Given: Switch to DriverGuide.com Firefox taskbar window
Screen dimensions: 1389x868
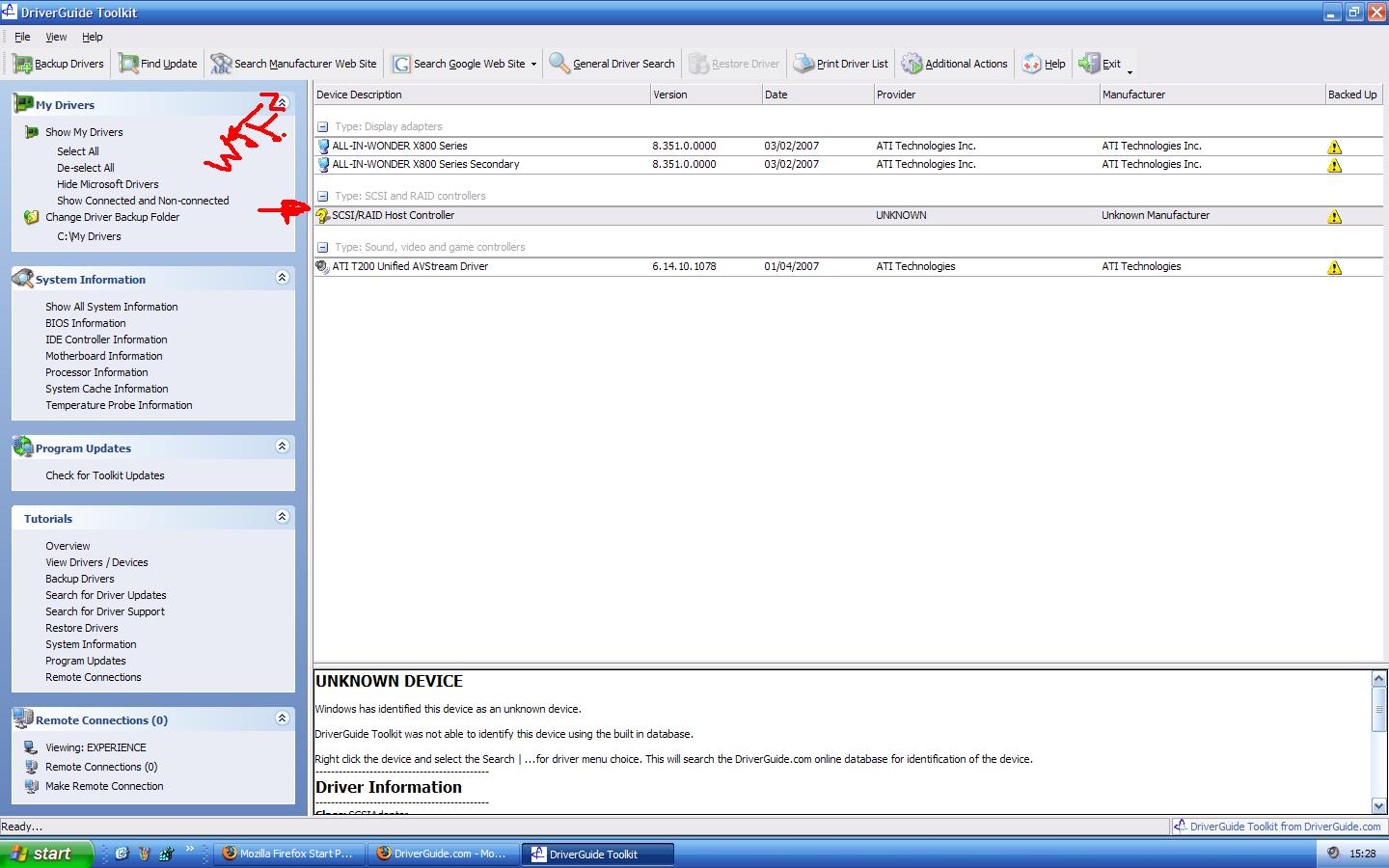Looking at the screenshot, I should (444, 854).
